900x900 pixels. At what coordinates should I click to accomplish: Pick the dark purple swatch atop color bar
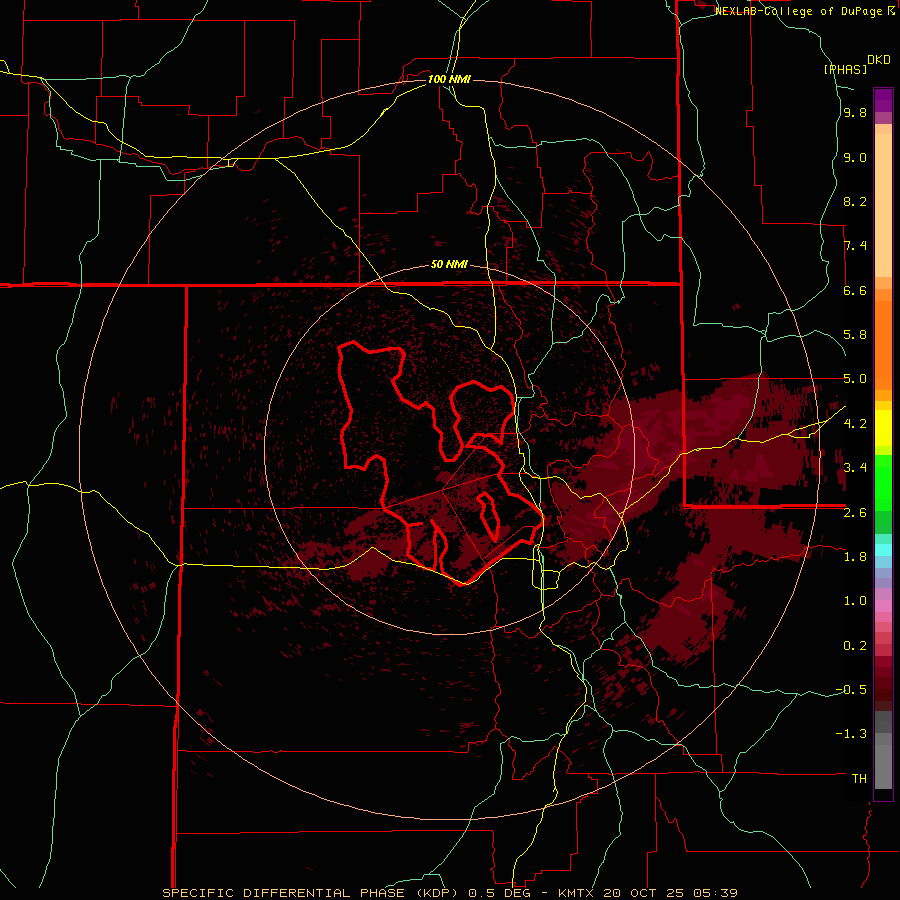[x=883, y=100]
